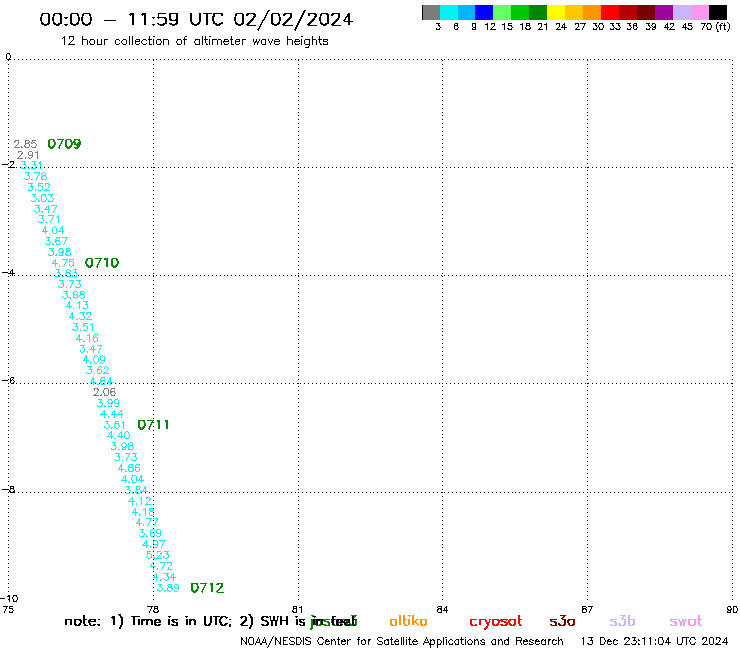Screen dimensions: 740x650
Task: Click the pink swot satellite label
Action: coord(686,621)
